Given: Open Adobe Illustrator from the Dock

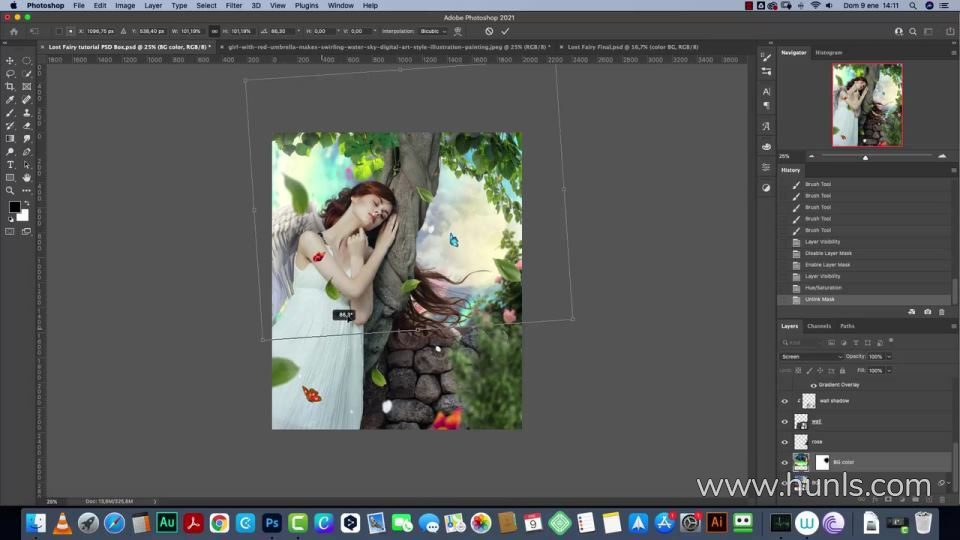Looking at the screenshot, I should point(716,522).
